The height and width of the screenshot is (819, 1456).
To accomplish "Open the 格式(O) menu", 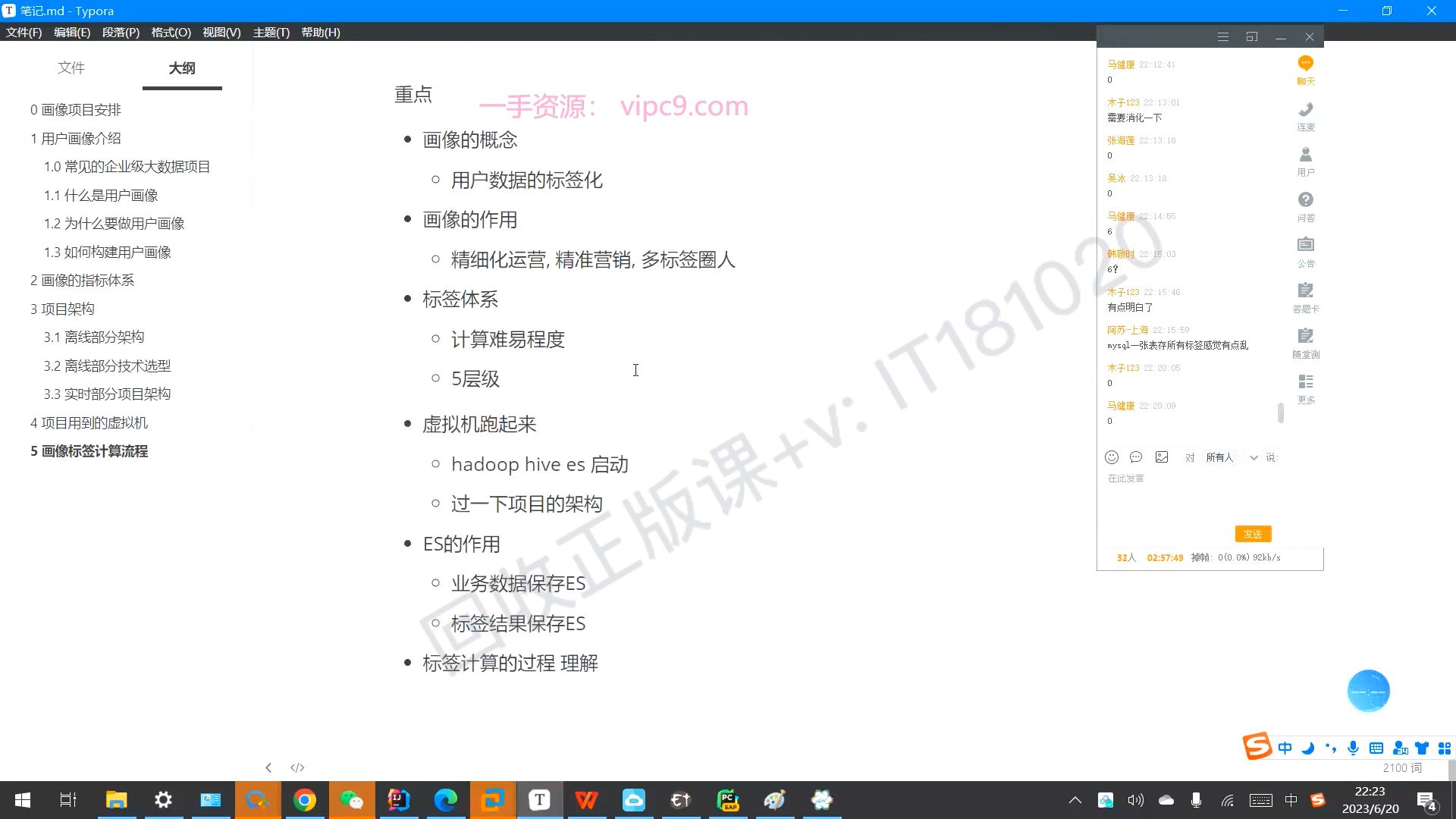I will (x=171, y=33).
